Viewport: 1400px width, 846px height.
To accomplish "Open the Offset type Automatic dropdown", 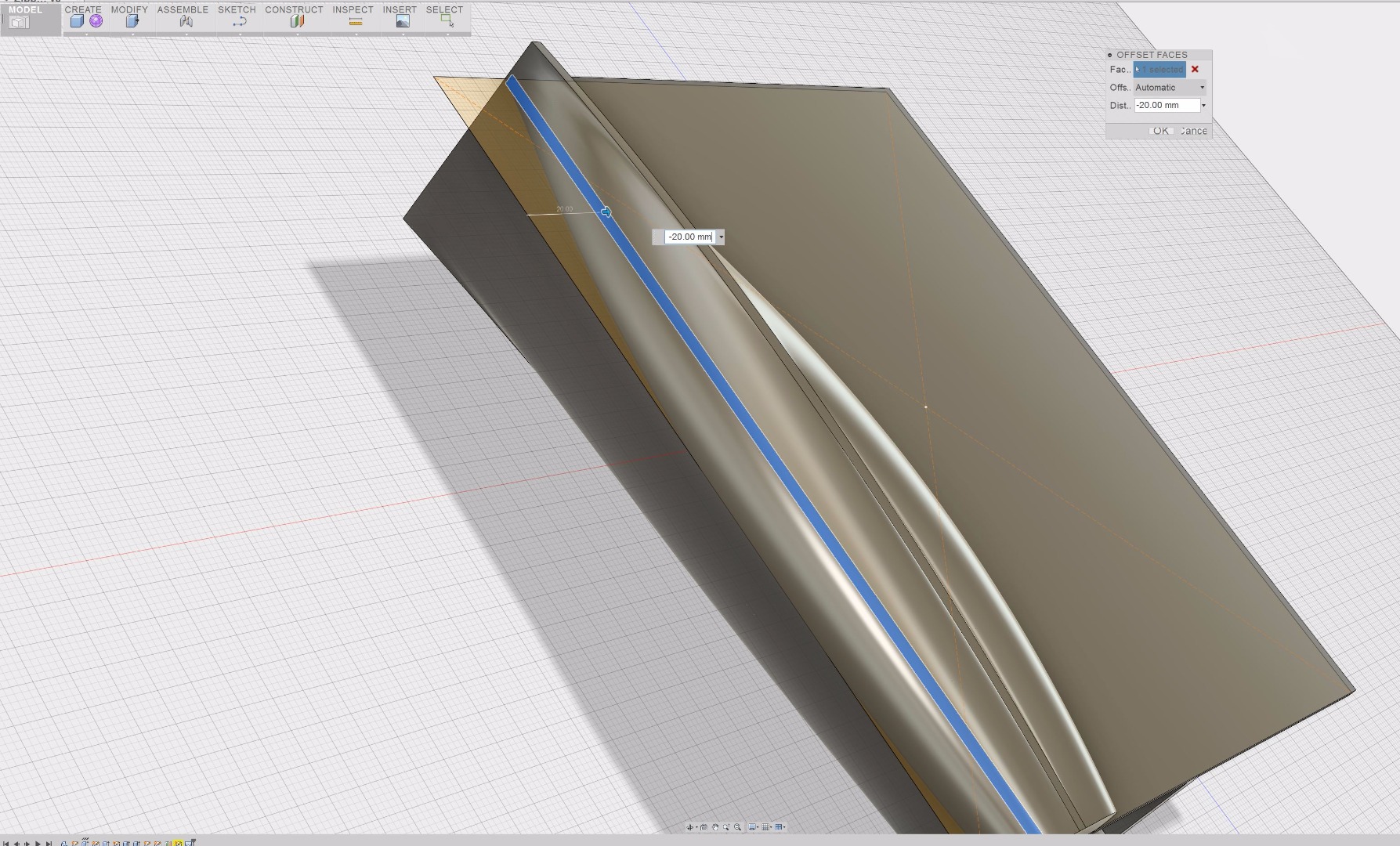I will coord(1170,88).
